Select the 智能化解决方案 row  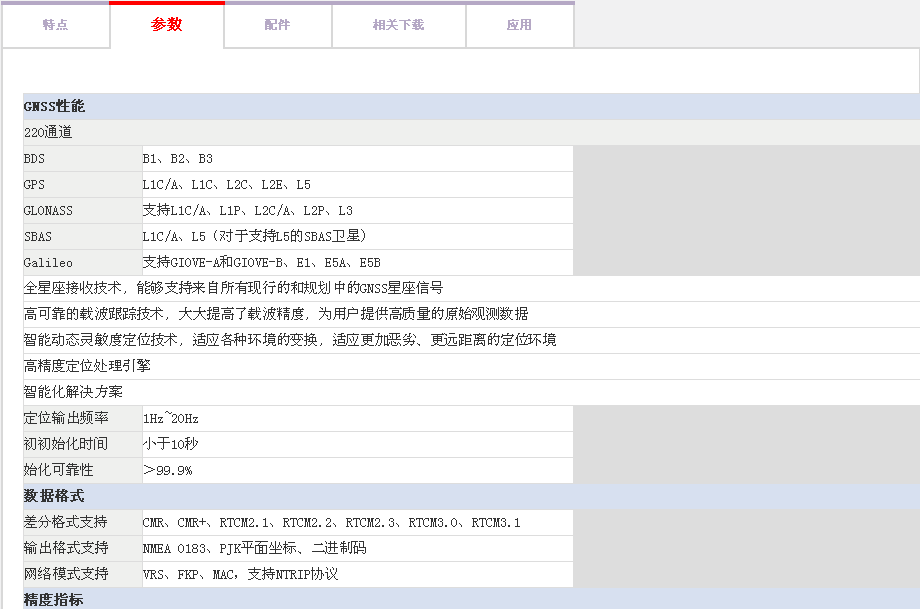(x=73, y=392)
